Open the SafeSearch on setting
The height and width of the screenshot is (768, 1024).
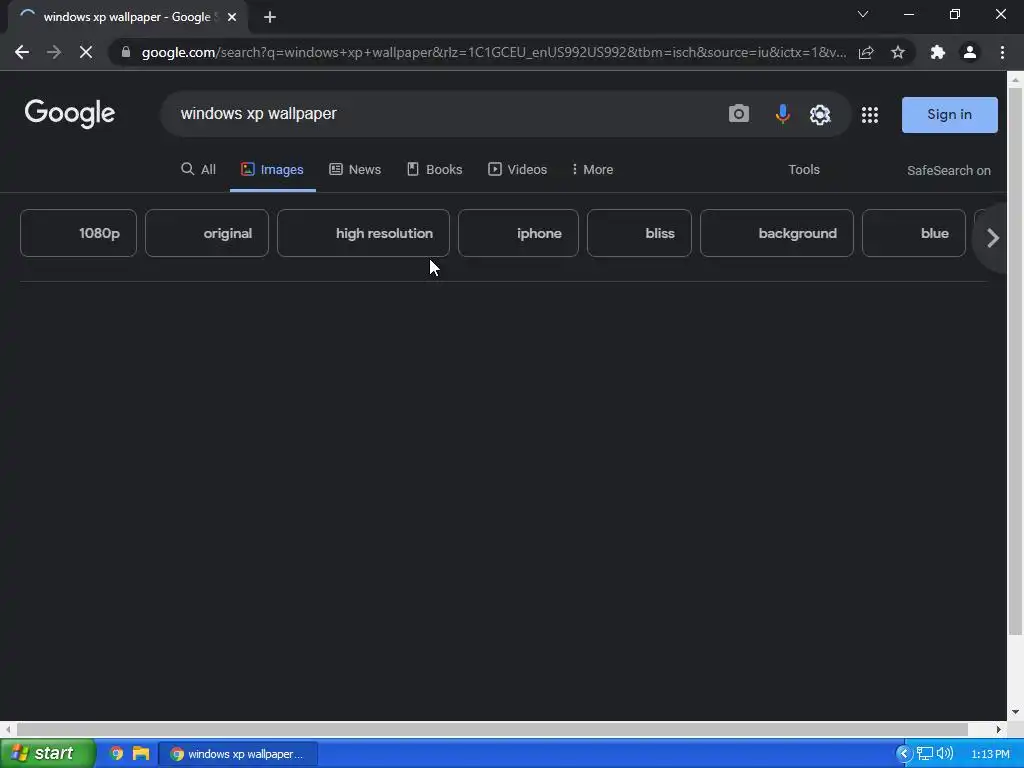[948, 170]
